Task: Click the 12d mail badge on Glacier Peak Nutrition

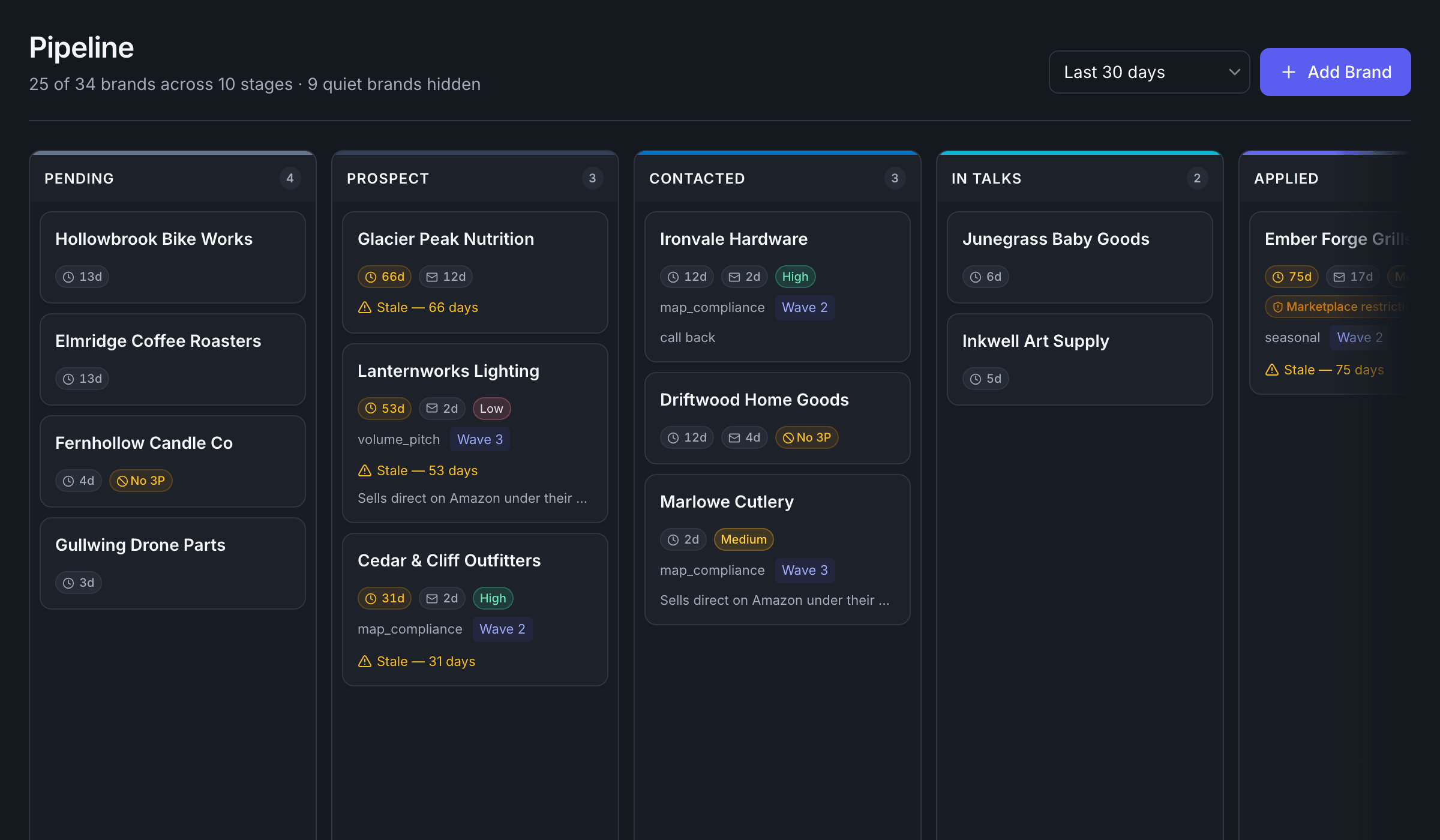Action: pyautogui.click(x=446, y=277)
